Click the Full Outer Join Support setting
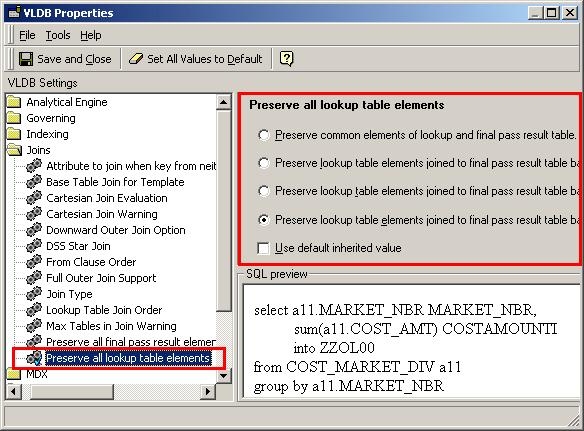The image size is (584, 431). (101, 278)
